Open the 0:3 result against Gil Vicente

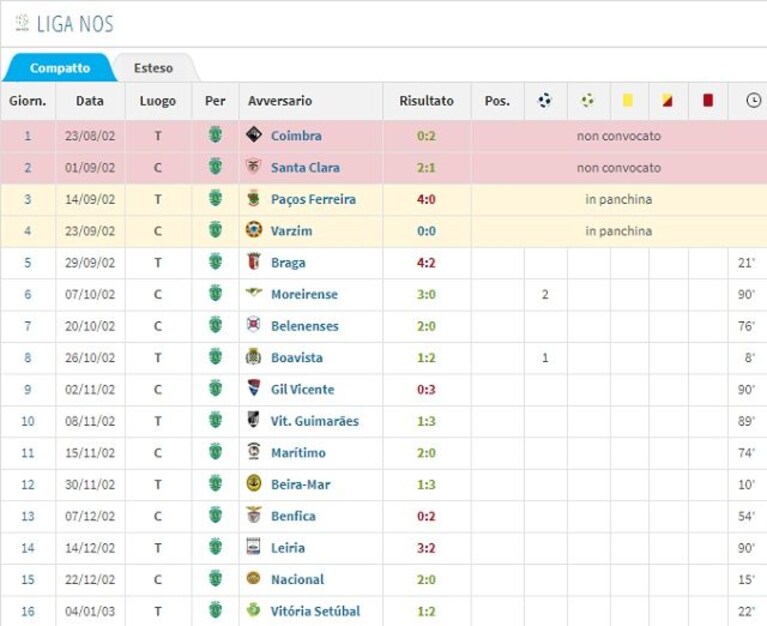426,389
